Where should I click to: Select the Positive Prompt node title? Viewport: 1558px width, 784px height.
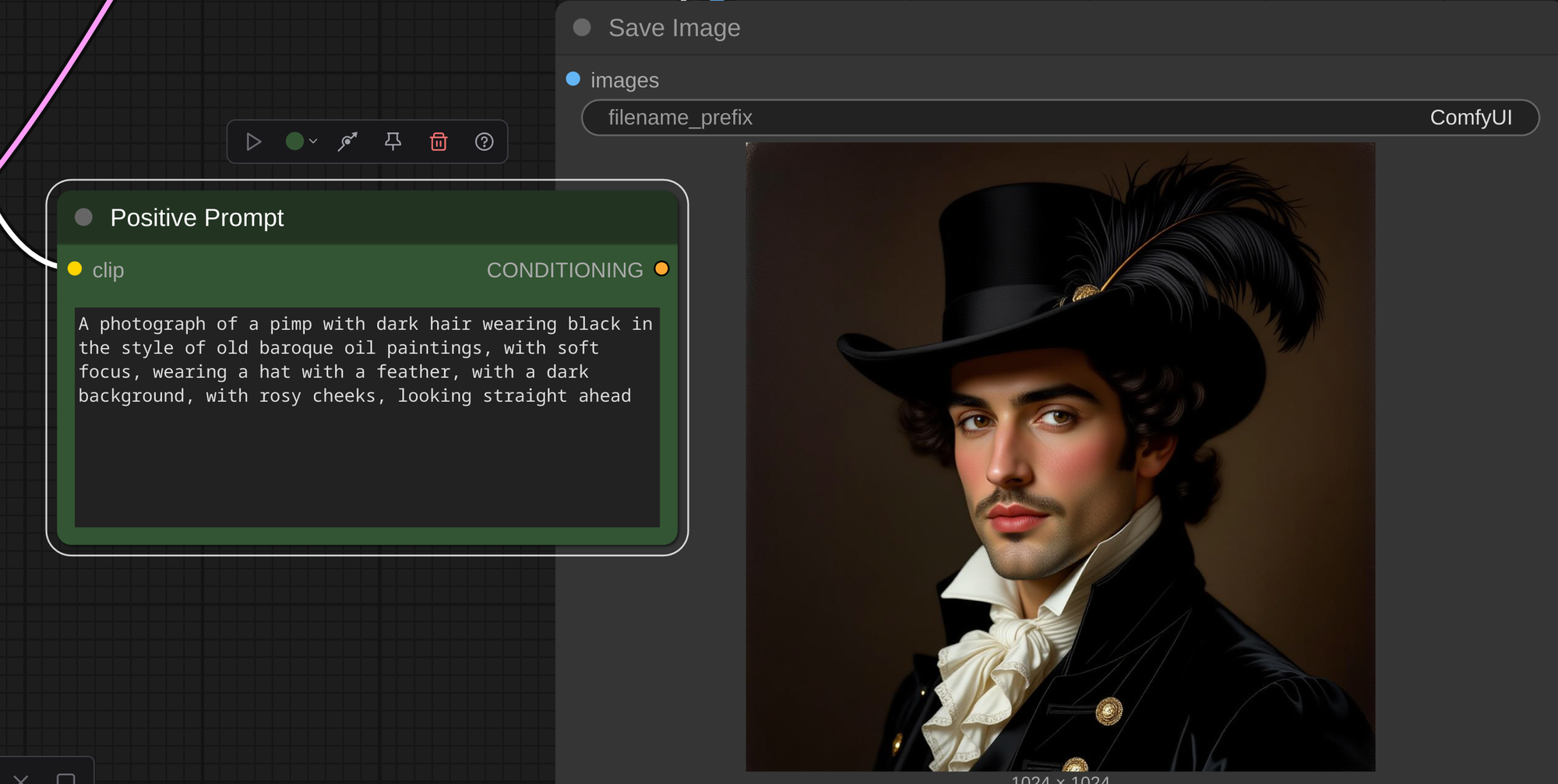pyautogui.click(x=197, y=218)
